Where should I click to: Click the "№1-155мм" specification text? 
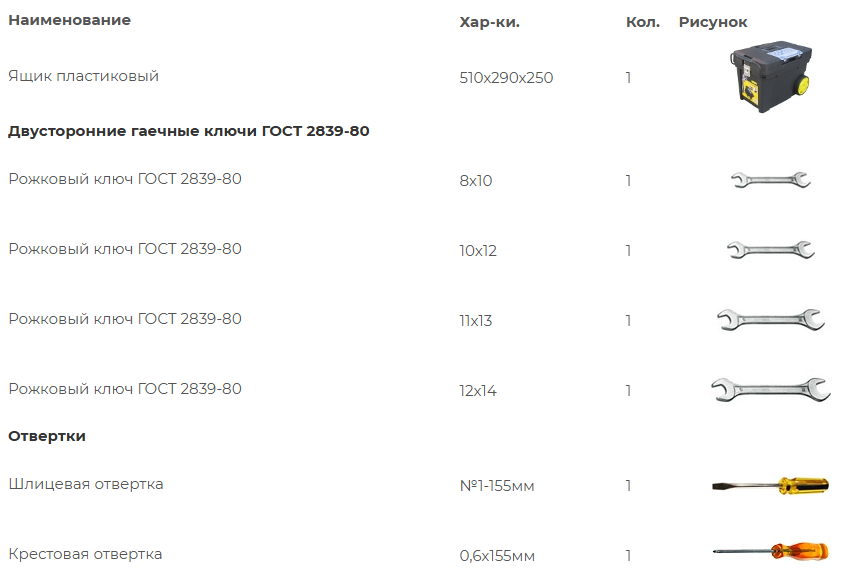coord(497,486)
